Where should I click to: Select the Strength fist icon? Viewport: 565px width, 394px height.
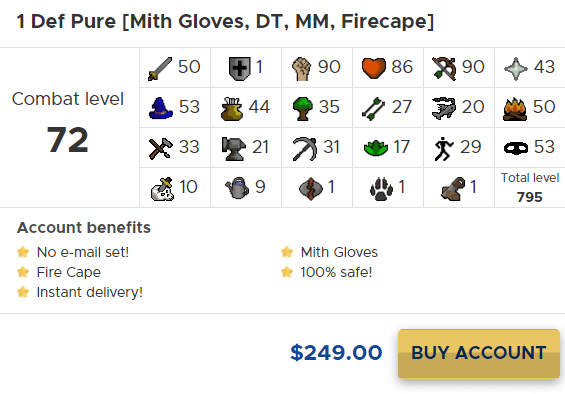302,68
